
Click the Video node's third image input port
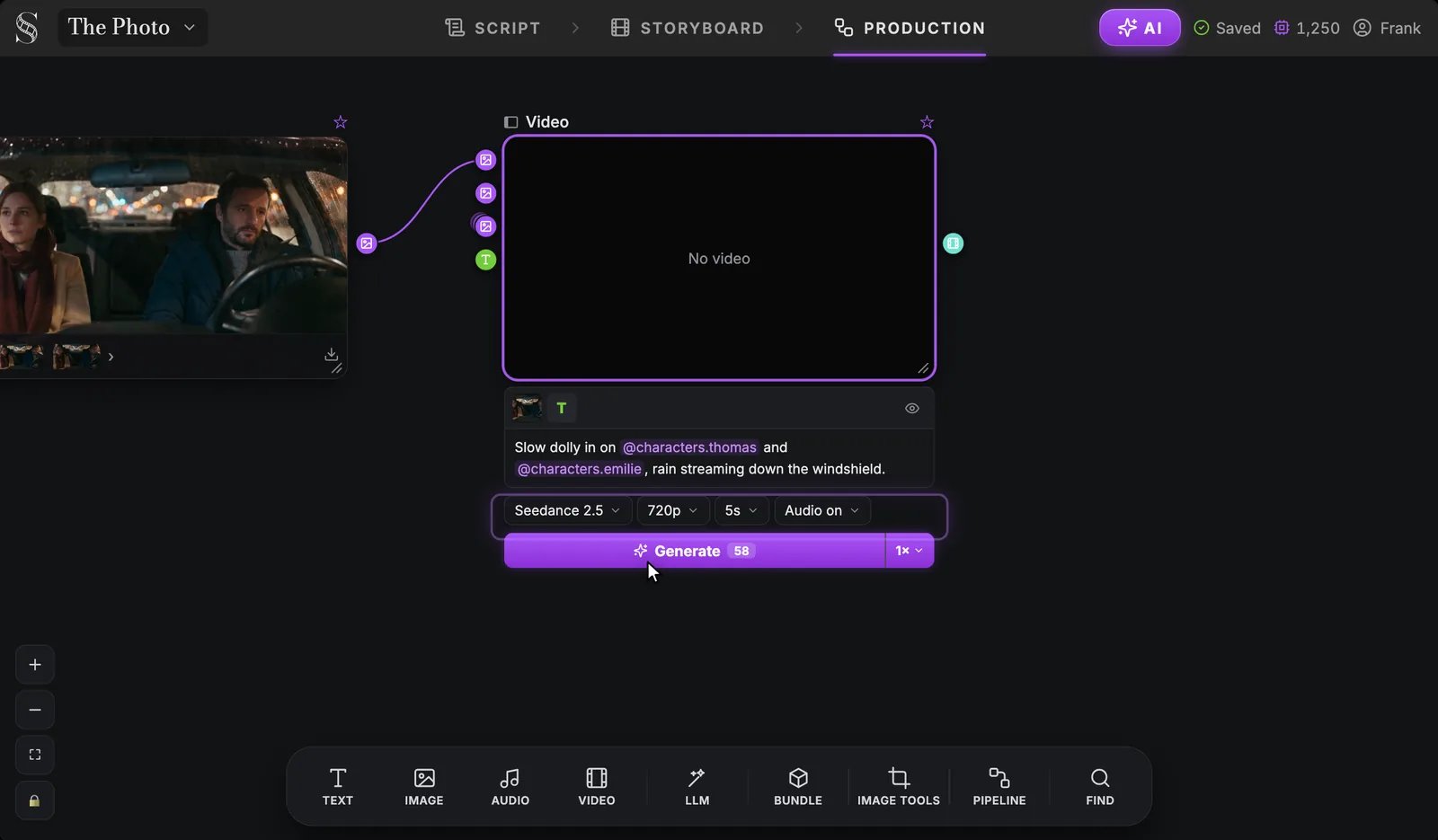click(486, 226)
